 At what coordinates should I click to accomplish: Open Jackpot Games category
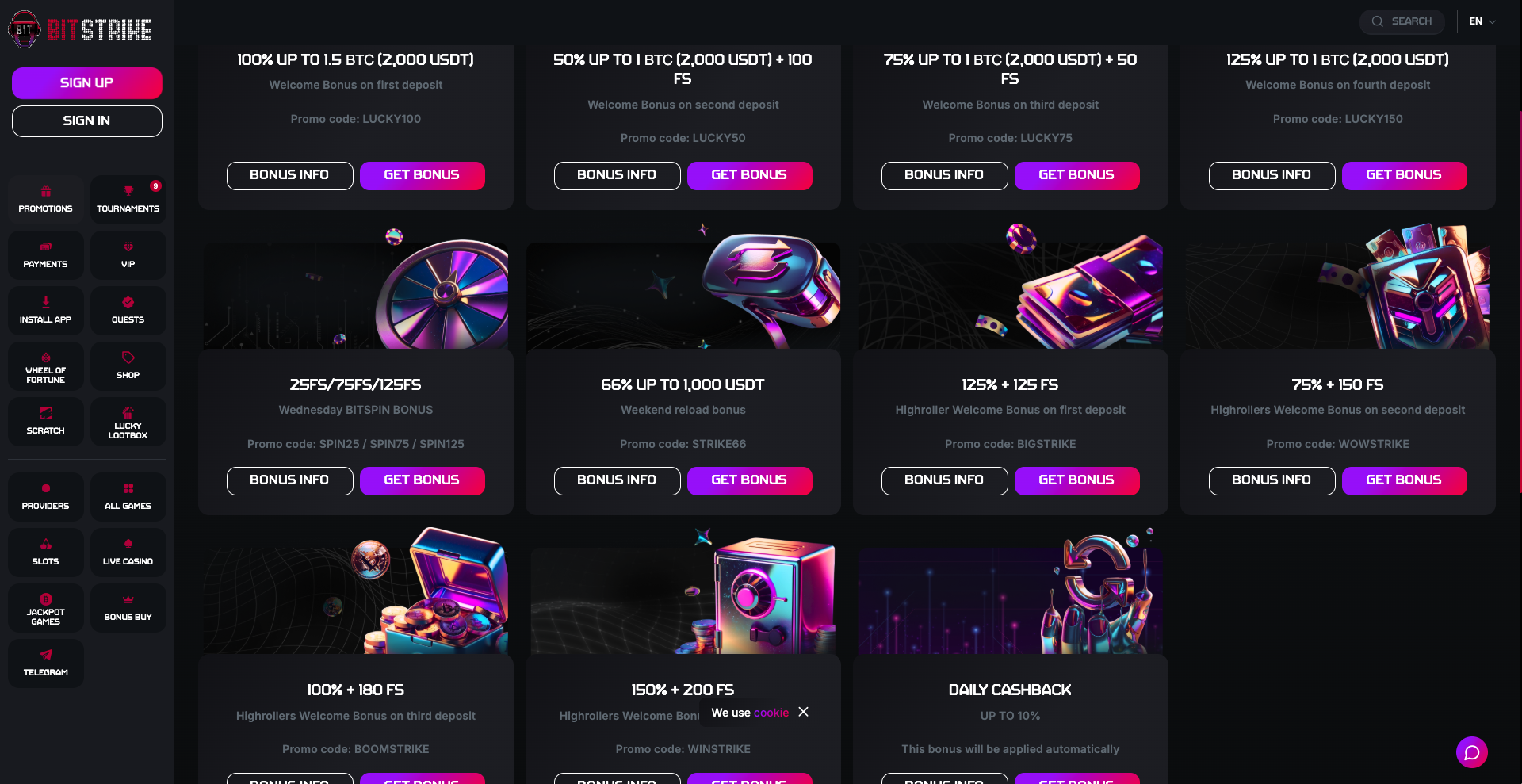[x=45, y=607]
